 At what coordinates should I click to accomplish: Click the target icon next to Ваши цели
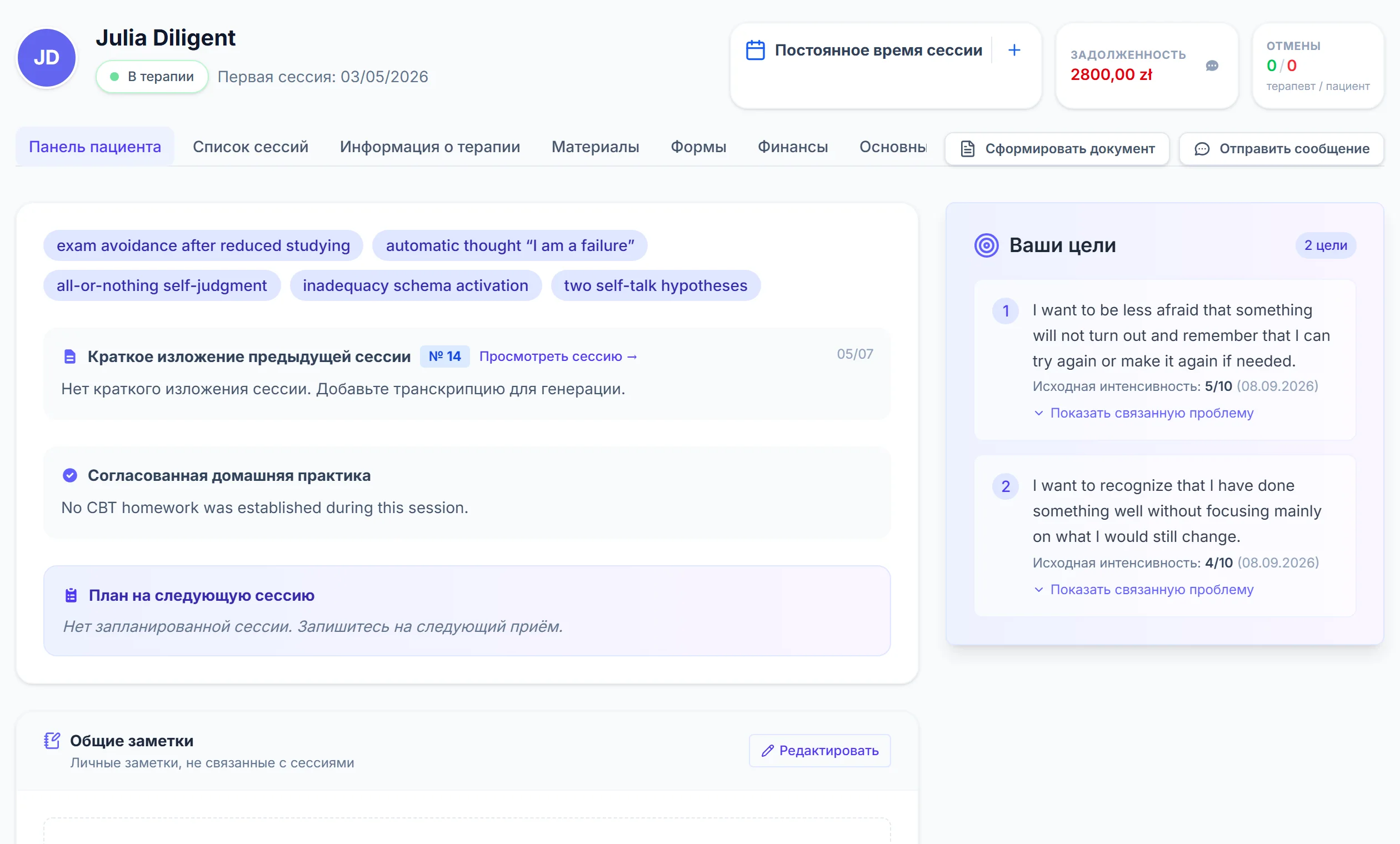pos(986,245)
